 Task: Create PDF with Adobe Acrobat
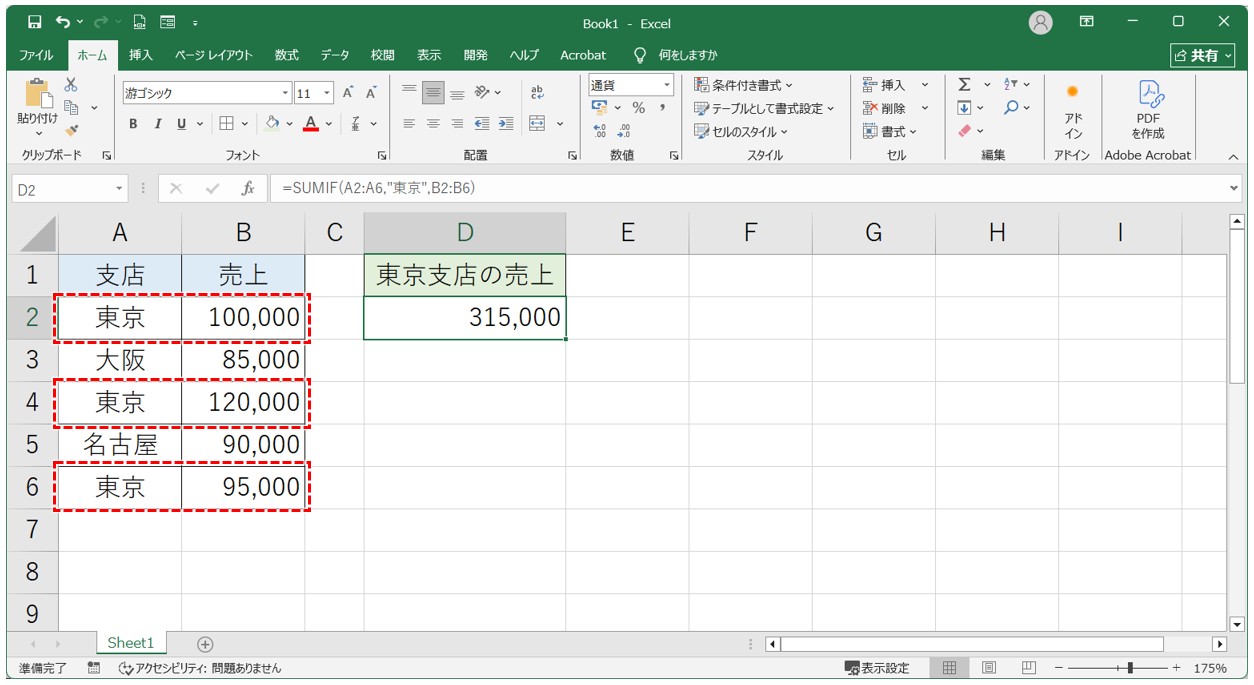click(x=1148, y=110)
